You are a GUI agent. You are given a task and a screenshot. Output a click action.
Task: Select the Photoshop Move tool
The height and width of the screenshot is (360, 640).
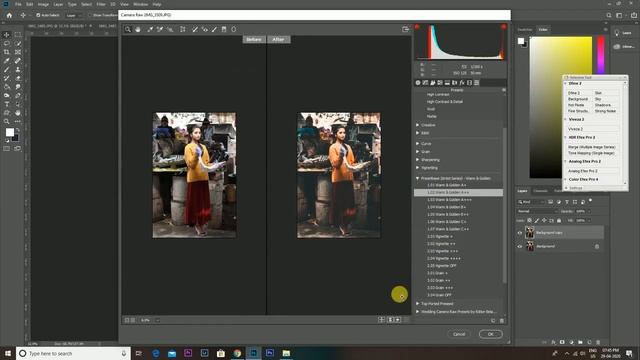click(7, 35)
